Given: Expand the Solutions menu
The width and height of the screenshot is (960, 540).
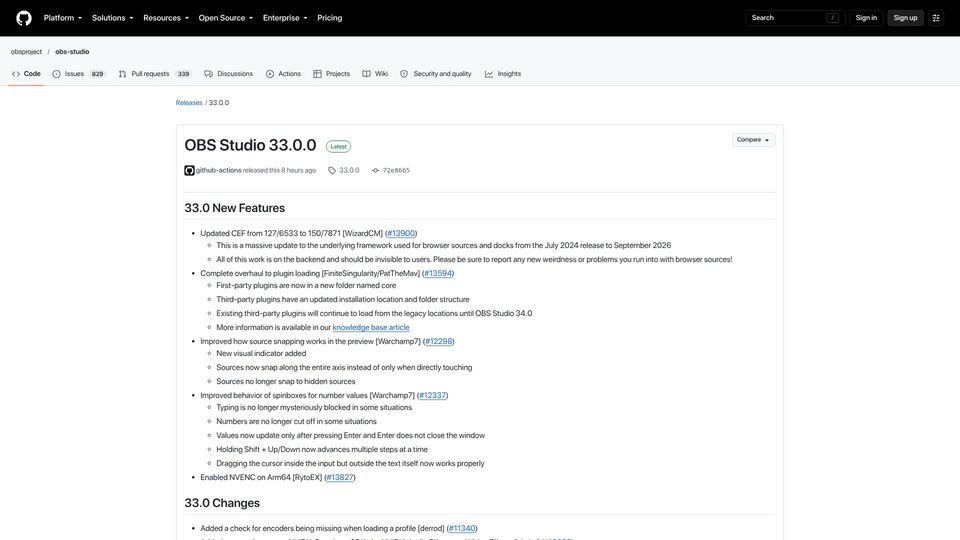Looking at the screenshot, I should click(112, 18).
